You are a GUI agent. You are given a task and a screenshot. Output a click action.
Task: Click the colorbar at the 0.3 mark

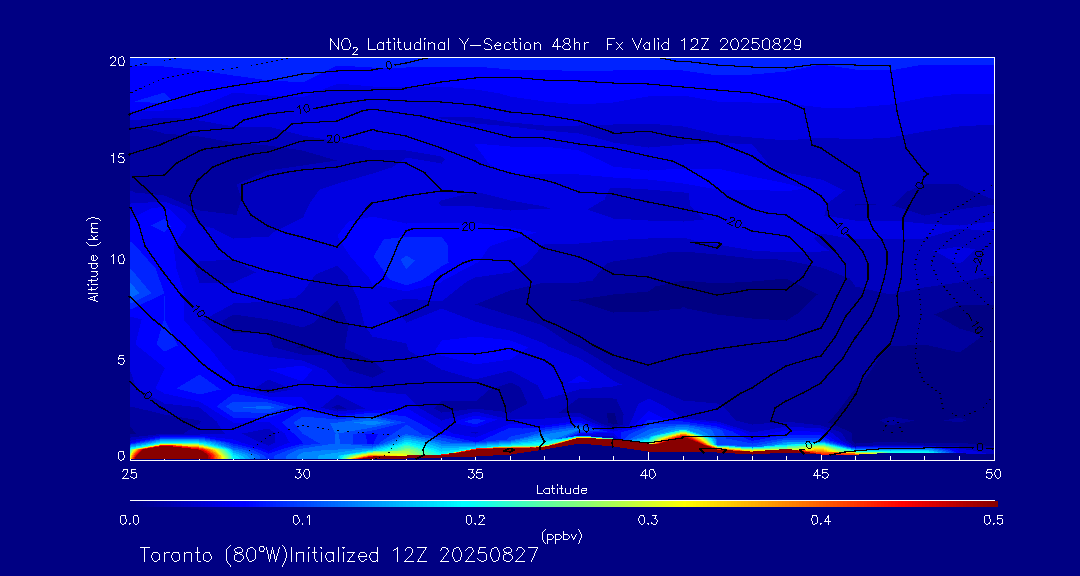(x=648, y=502)
